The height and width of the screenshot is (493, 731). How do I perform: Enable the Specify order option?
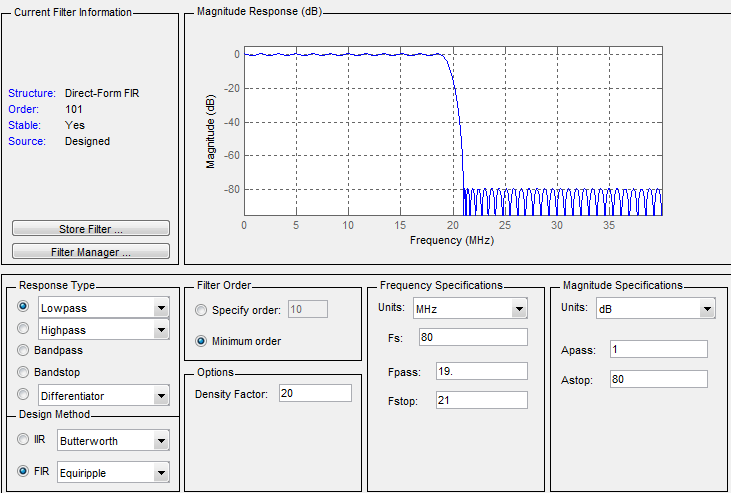point(201,310)
